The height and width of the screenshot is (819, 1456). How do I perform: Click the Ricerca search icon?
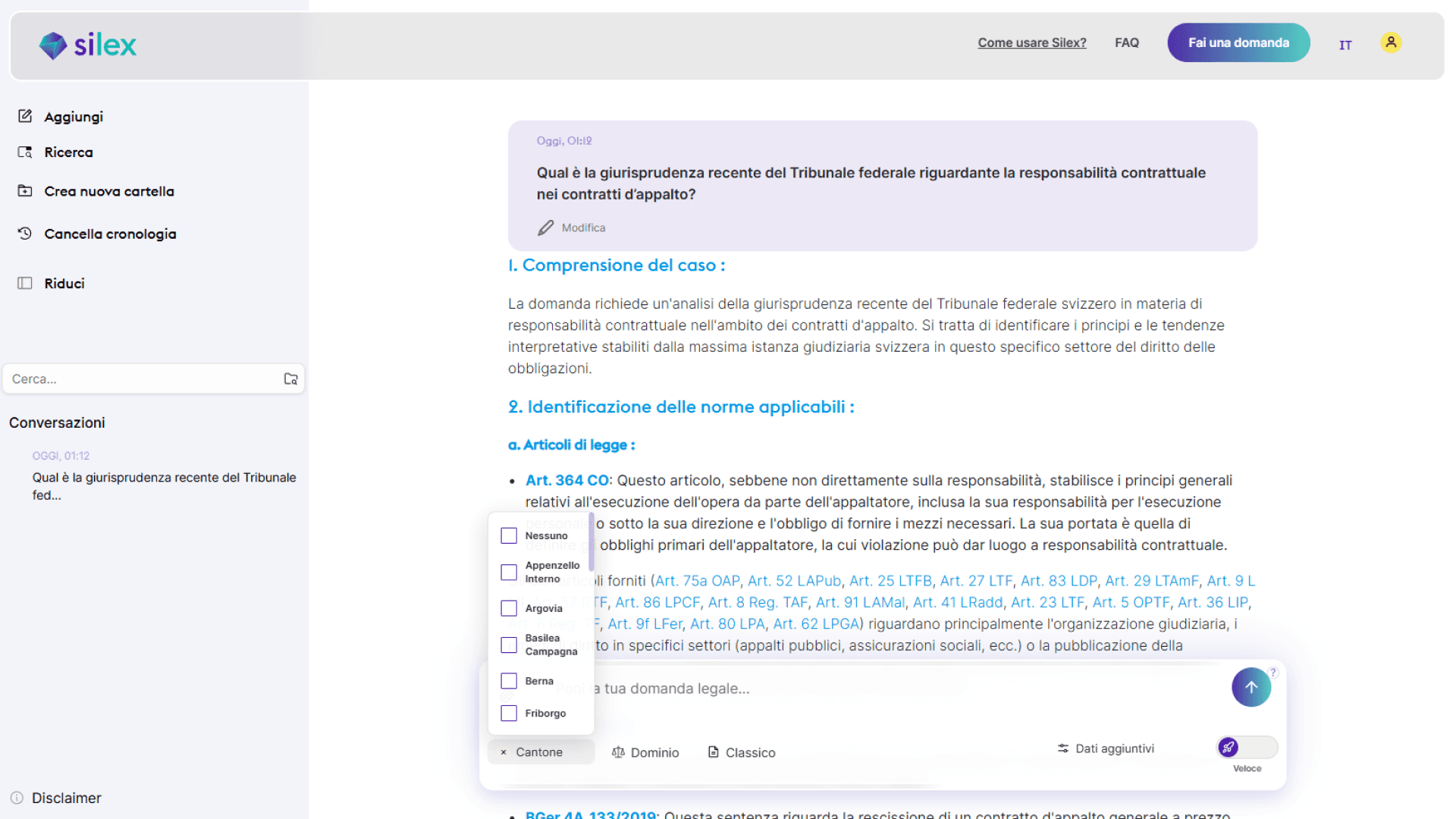pyautogui.click(x=25, y=152)
